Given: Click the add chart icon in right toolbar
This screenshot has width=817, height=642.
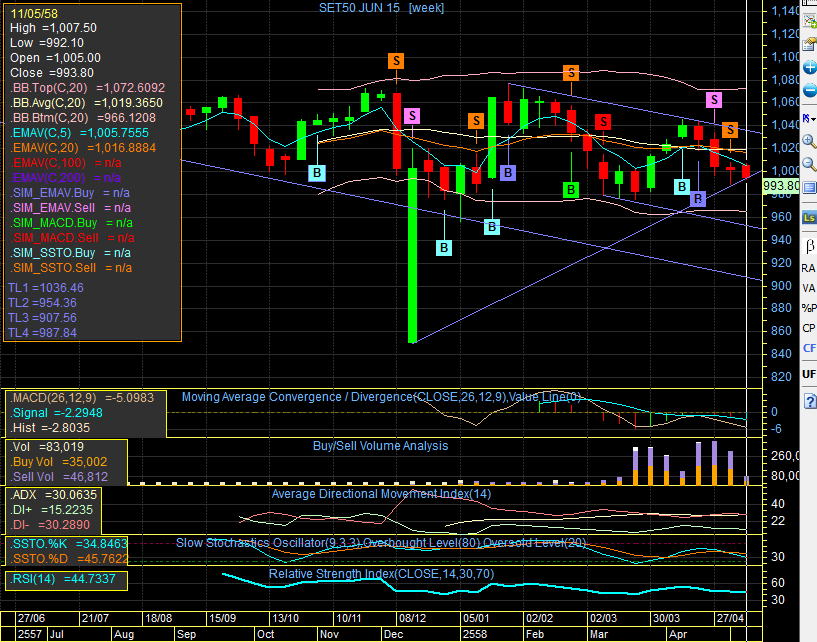Looking at the screenshot, I should pos(810,20).
